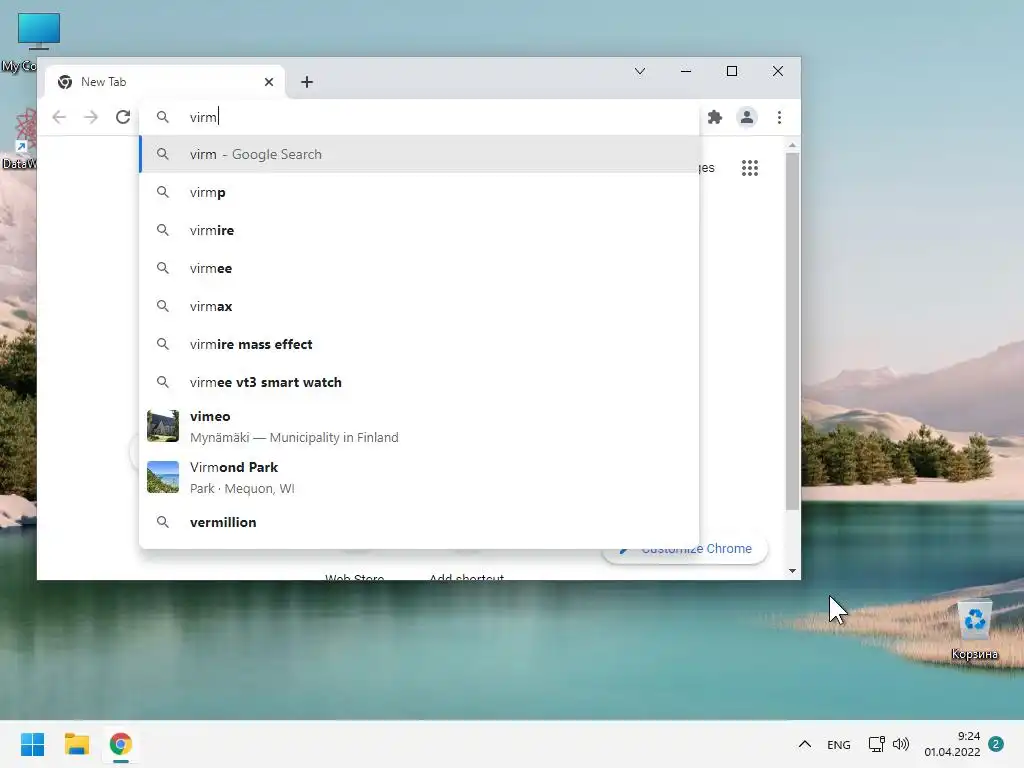1024x768 pixels.
Task: Click the Virmond Park thumbnail image
Action: point(163,477)
